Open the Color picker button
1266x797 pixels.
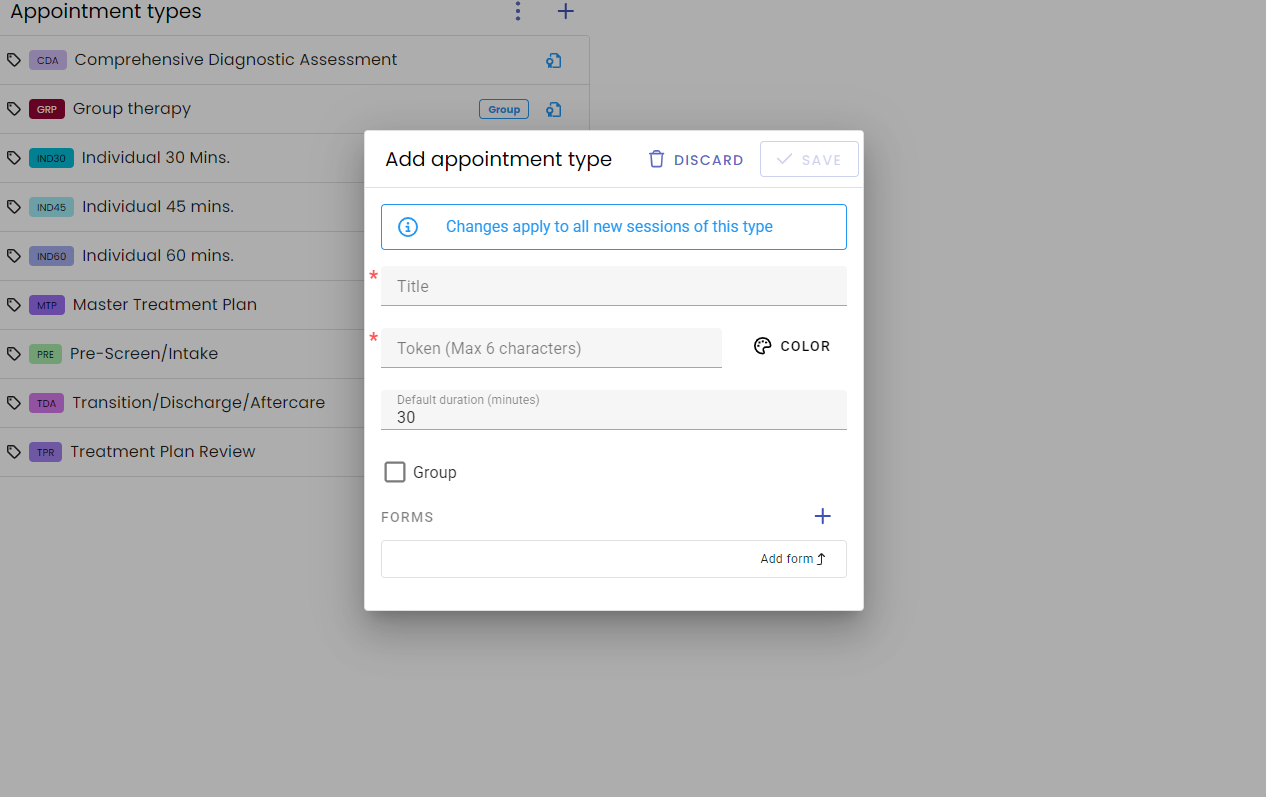pyautogui.click(x=792, y=346)
